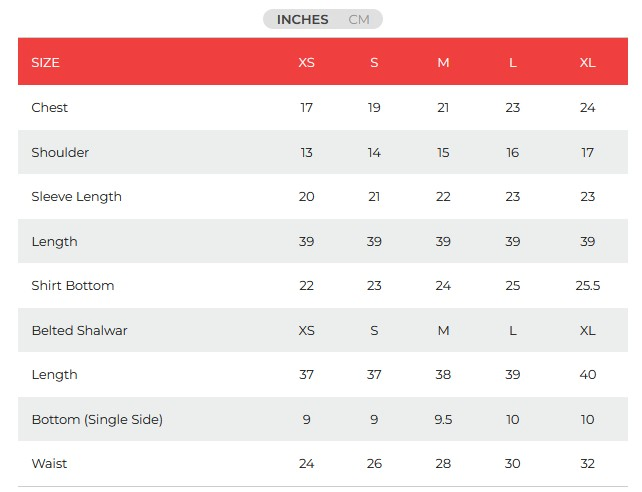The image size is (642, 492).
Task: Select XL in the red header row
Action: coord(587,62)
